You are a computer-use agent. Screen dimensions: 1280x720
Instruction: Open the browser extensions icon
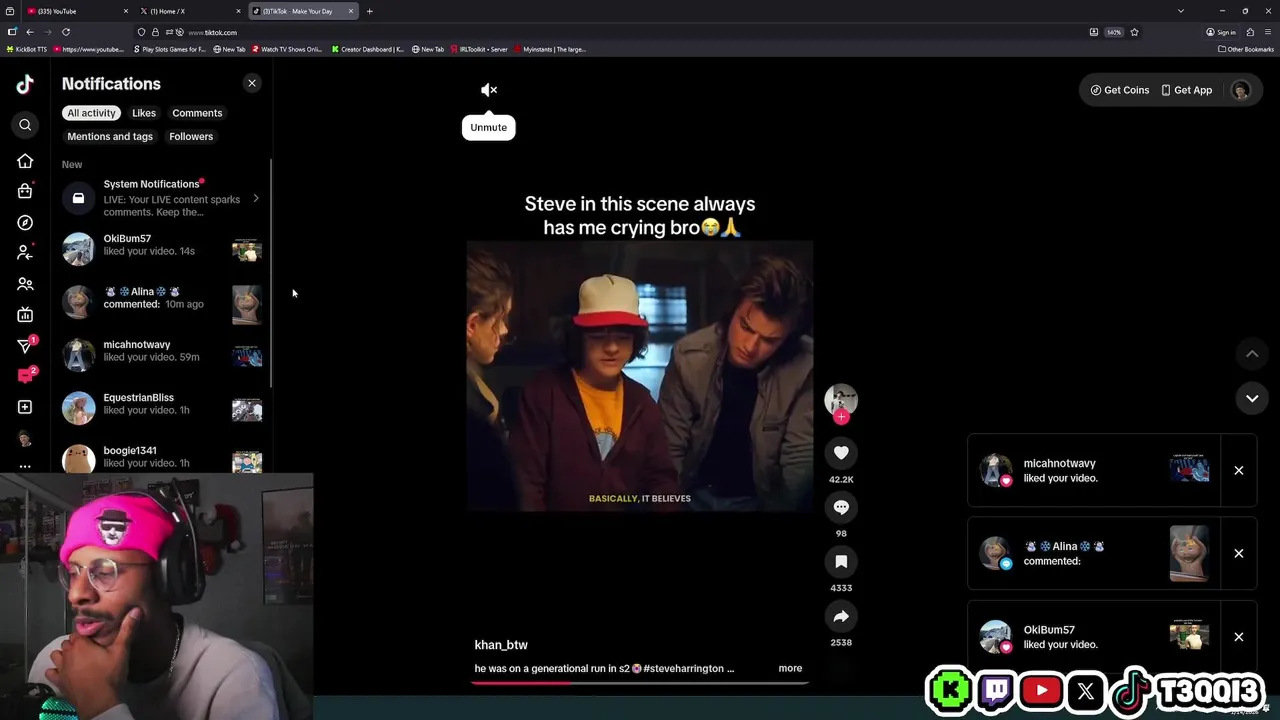[x=1250, y=32]
